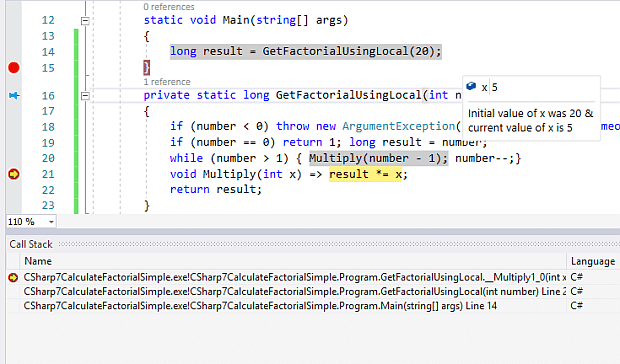Click the blue bookmark marker on line 16

tap(14, 95)
